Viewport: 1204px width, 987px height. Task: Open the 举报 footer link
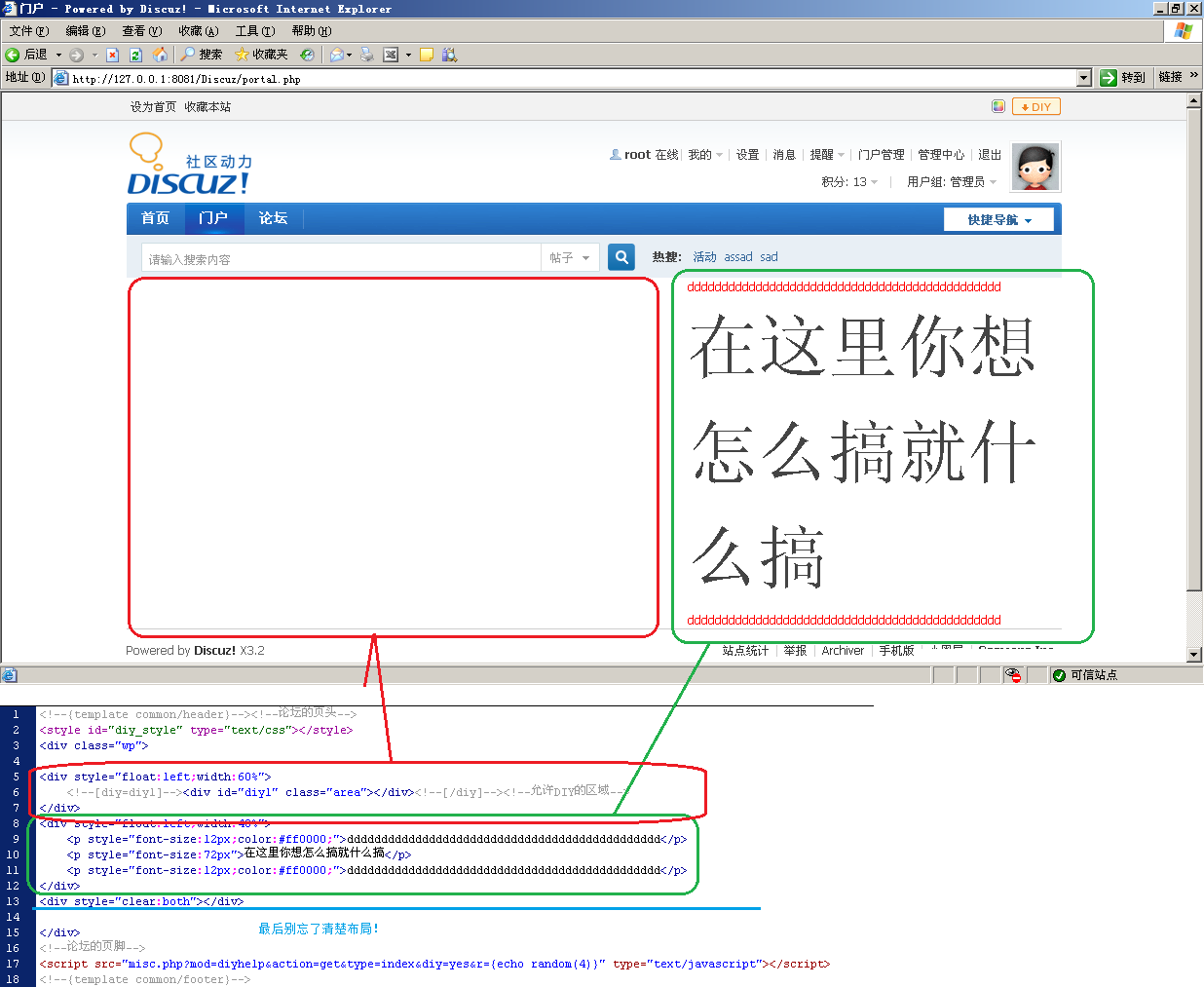click(795, 651)
